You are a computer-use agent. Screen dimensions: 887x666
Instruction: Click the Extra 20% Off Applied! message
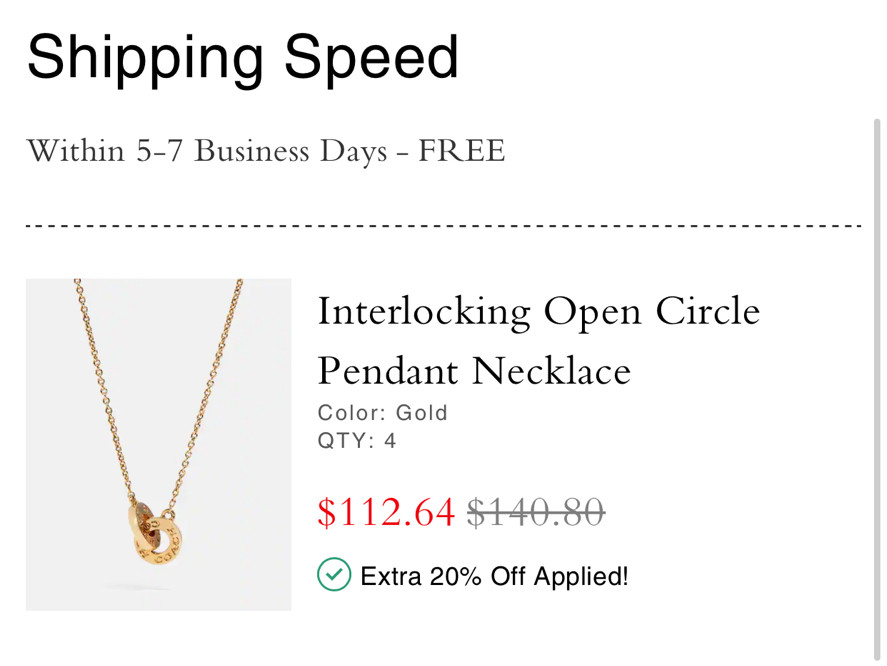pyautogui.click(x=494, y=576)
